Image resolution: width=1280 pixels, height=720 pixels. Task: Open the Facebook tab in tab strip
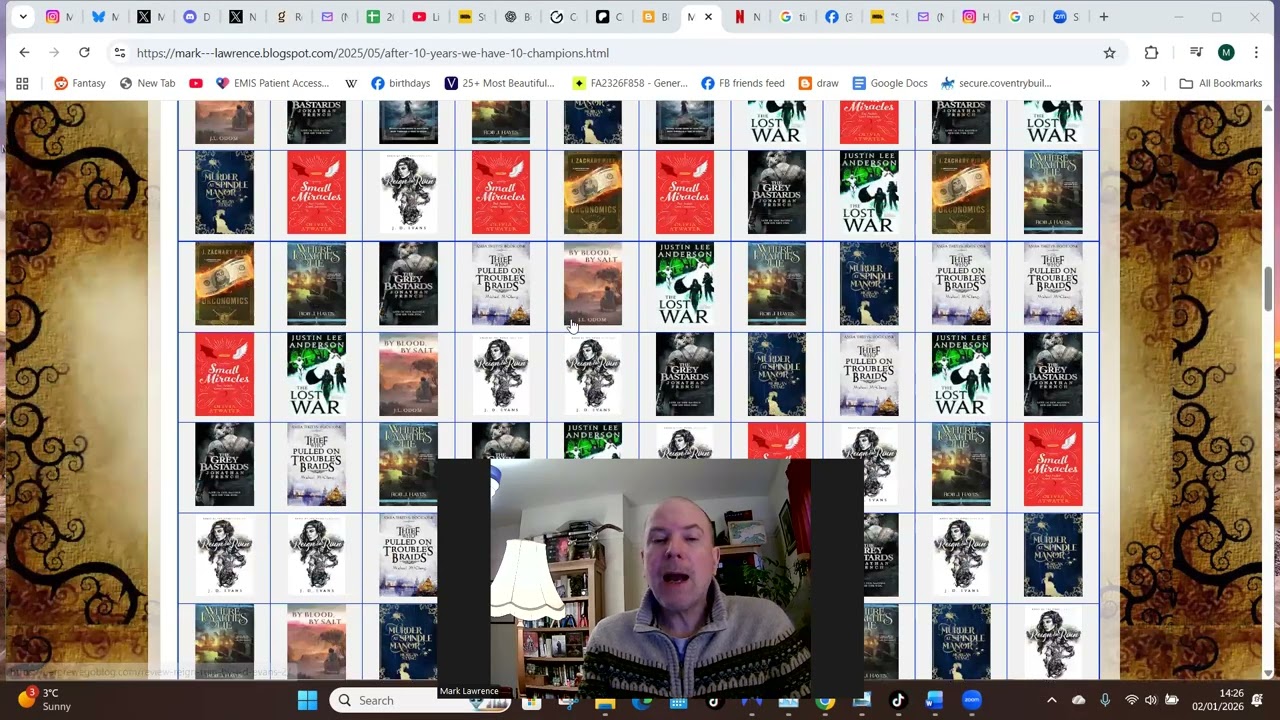[x=839, y=17]
